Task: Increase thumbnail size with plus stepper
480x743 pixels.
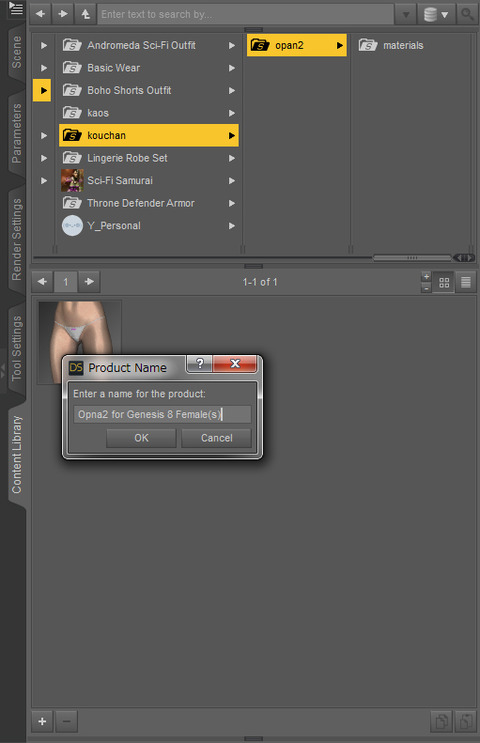Action: coord(426,277)
